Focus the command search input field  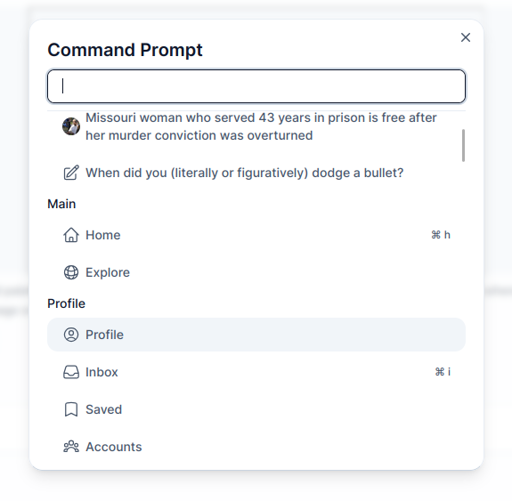[256, 86]
